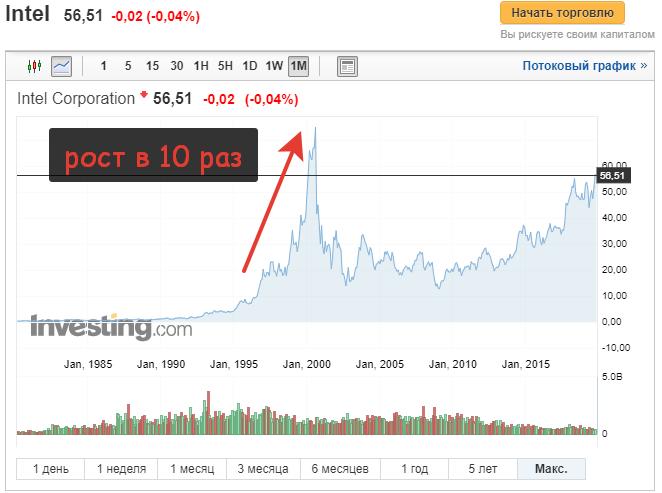
Task: Switch interval to 1H
Action: click(201, 67)
